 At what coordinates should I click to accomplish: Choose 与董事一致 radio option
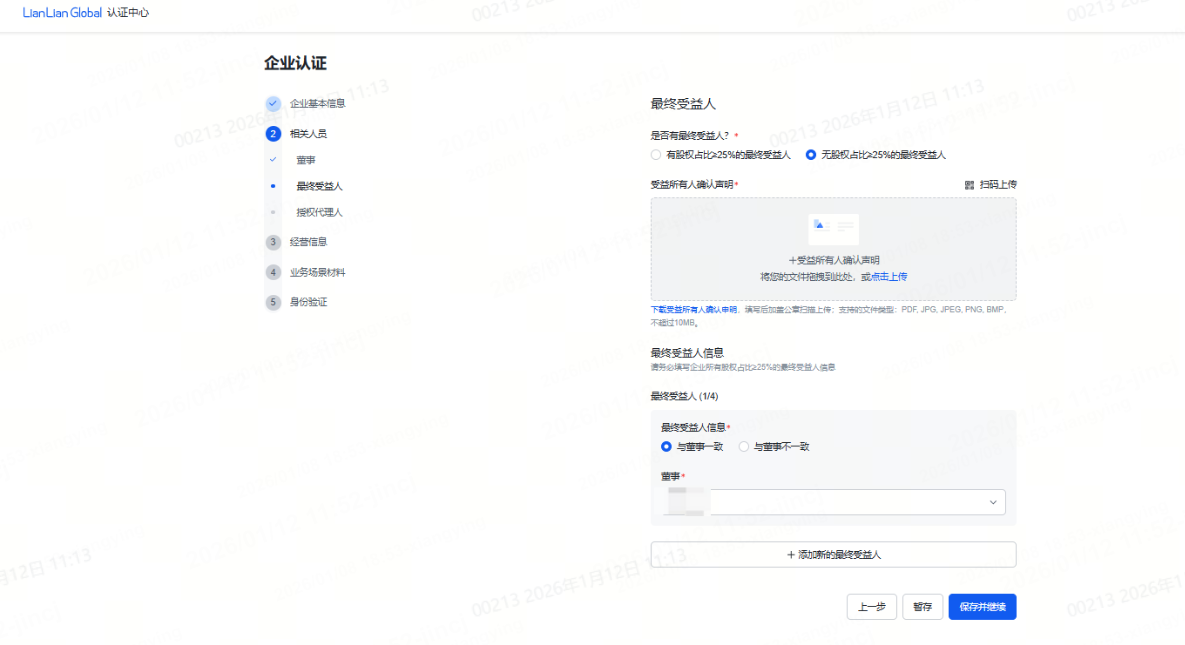[666, 447]
